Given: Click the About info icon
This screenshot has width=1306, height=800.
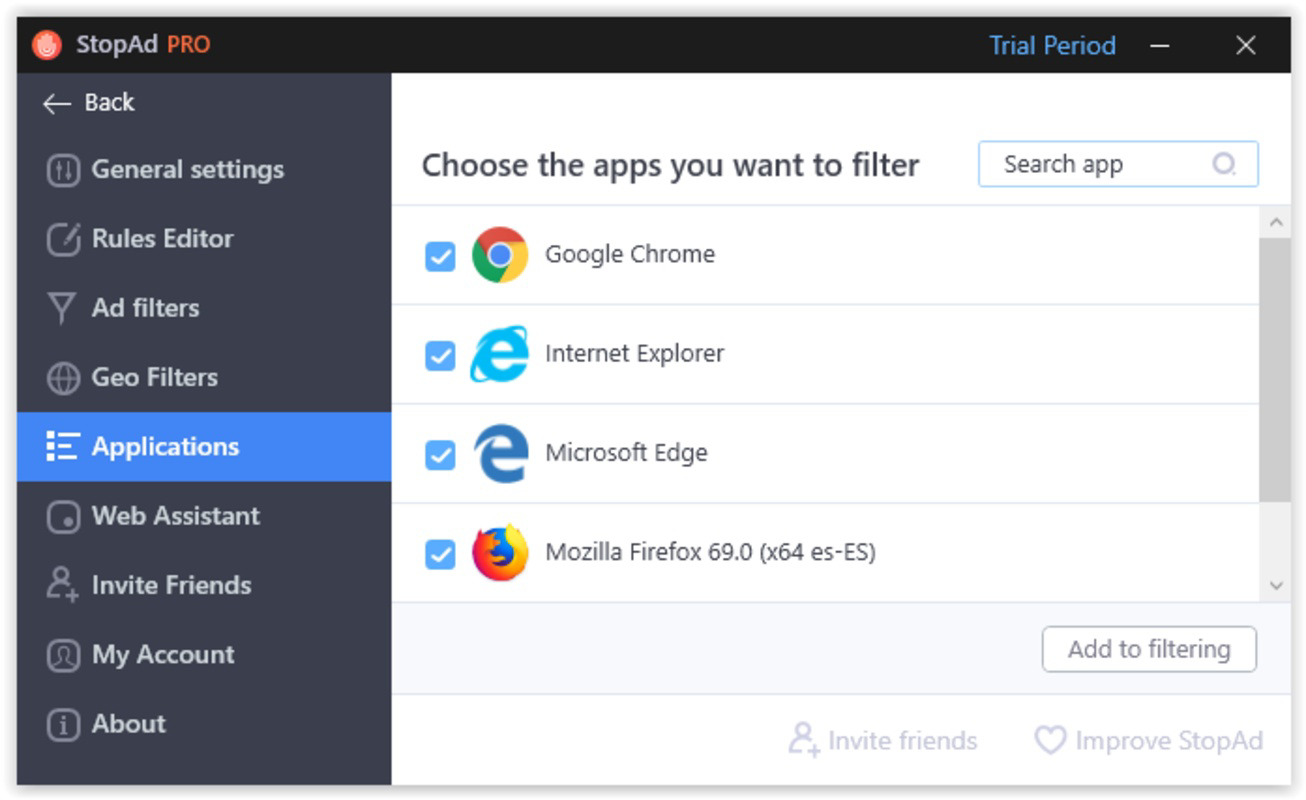Looking at the screenshot, I should pyautogui.click(x=63, y=725).
